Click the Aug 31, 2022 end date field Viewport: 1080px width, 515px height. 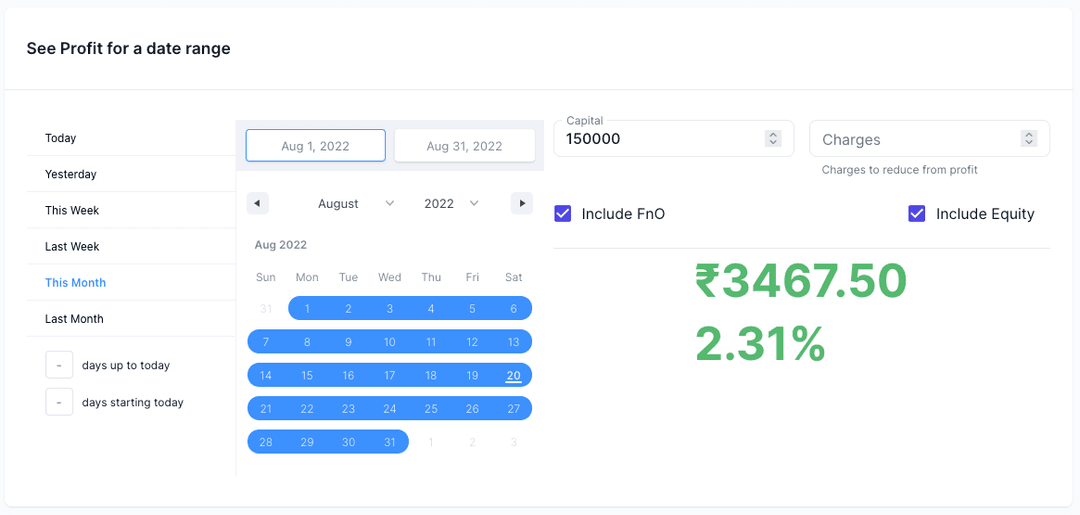tap(464, 146)
